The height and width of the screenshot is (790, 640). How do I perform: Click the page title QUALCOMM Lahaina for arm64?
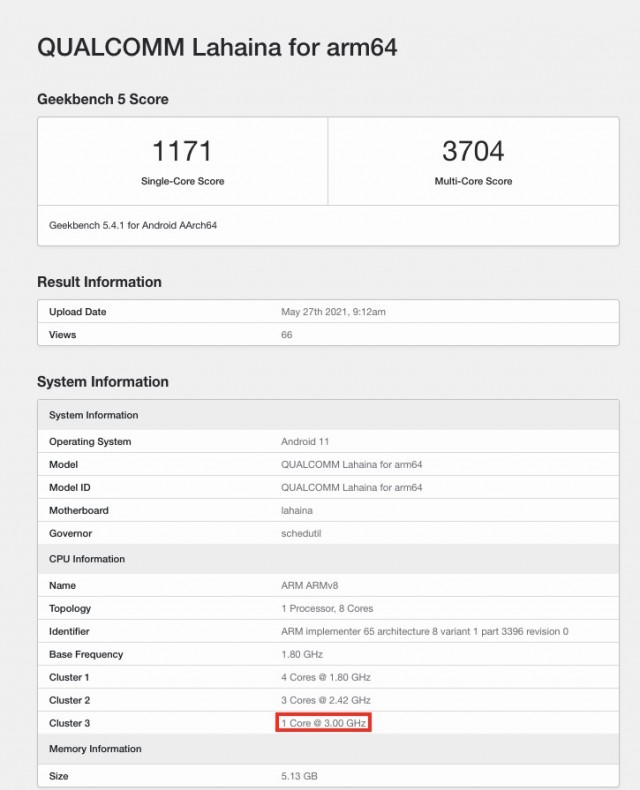pyautogui.click(x=217, y=47)
